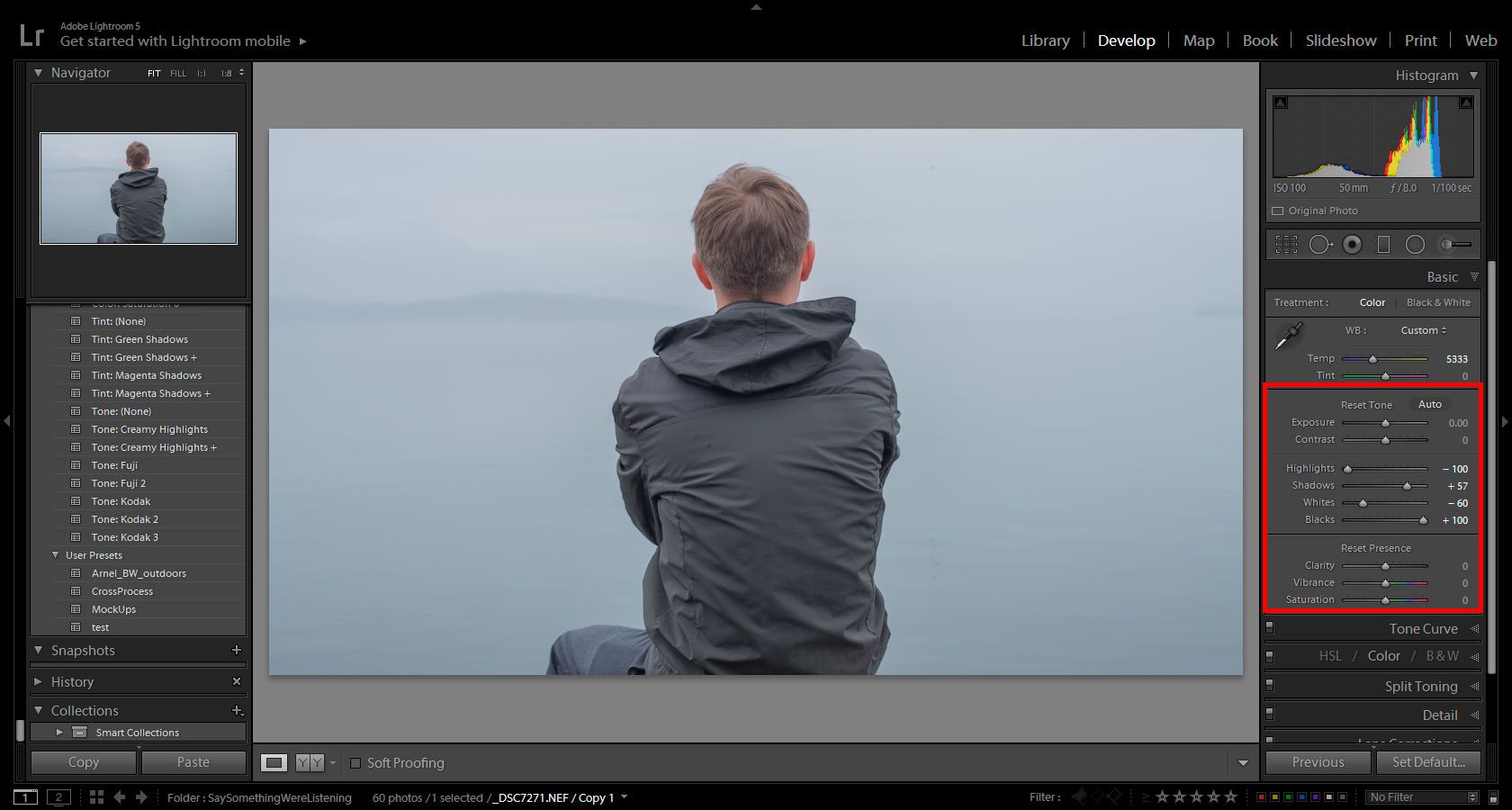This screenshot has width=1512, height=810.
Task: Expand the History panel
Action: pyautogui.click(x=39, y=681)
